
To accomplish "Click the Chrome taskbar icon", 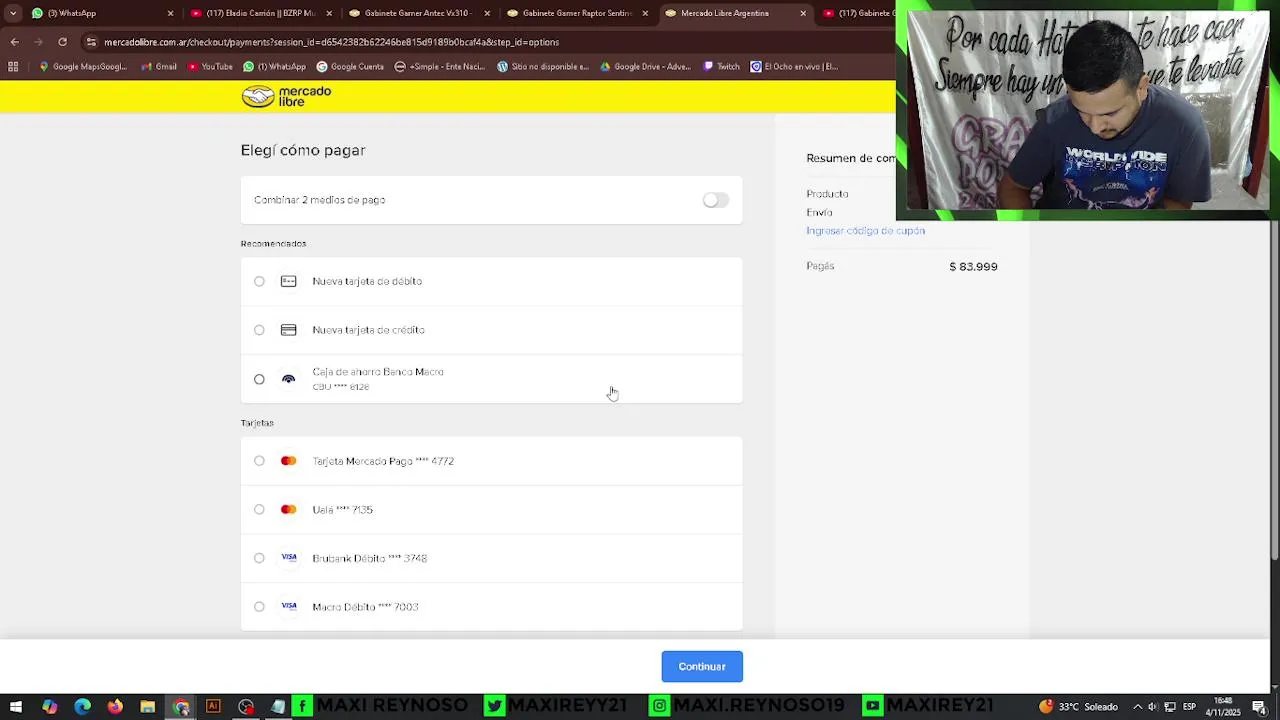I will (x=181, y=707).
